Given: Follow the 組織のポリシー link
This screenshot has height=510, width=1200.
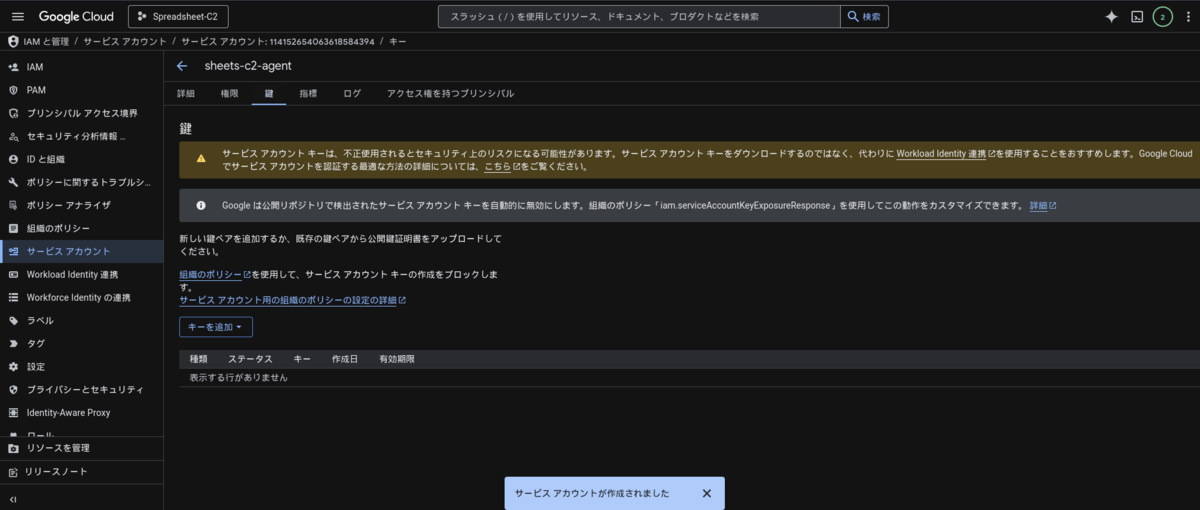Looking at the screenshot, I should [215, 274].
